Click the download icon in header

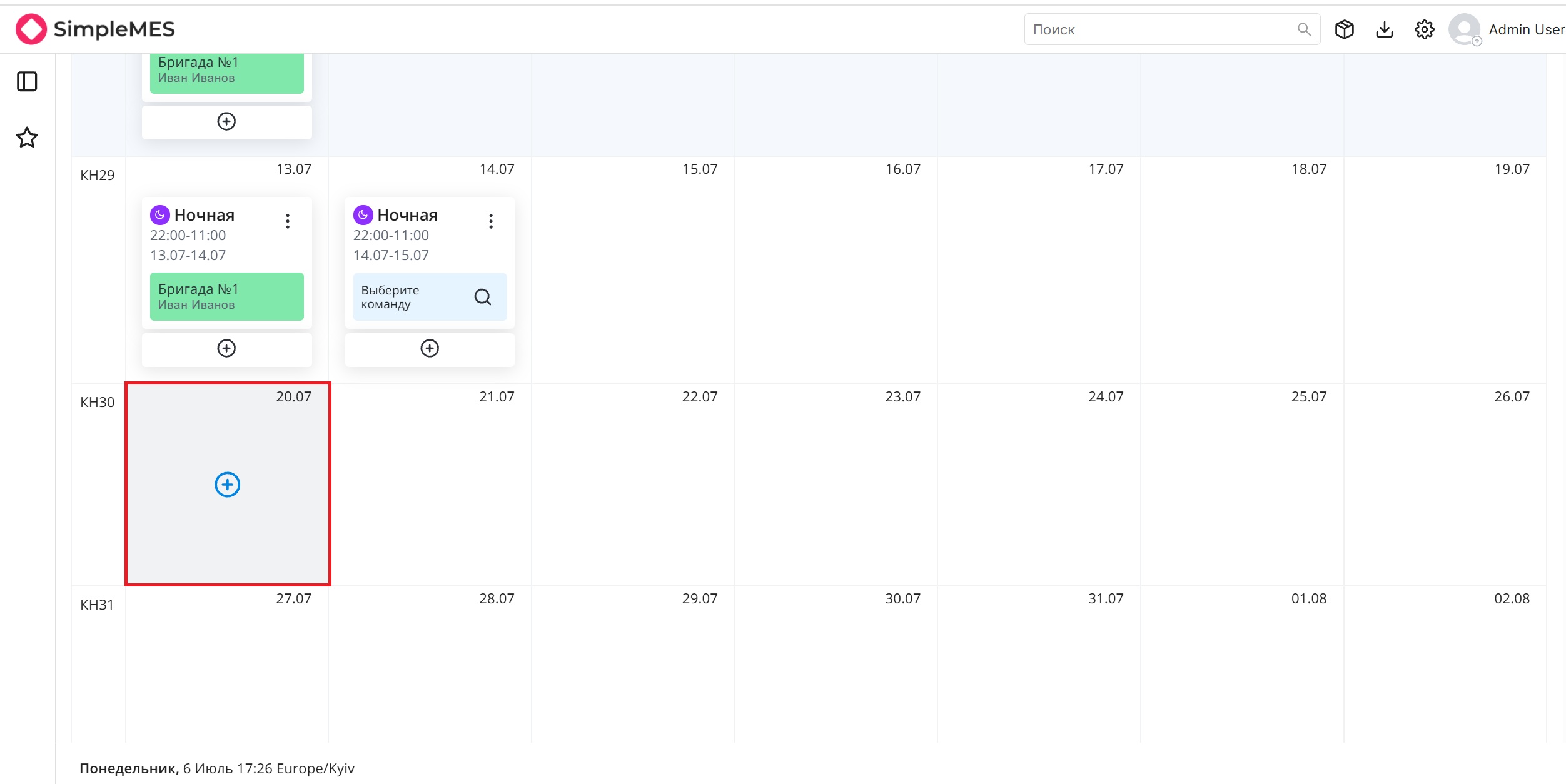(1385, 29)
